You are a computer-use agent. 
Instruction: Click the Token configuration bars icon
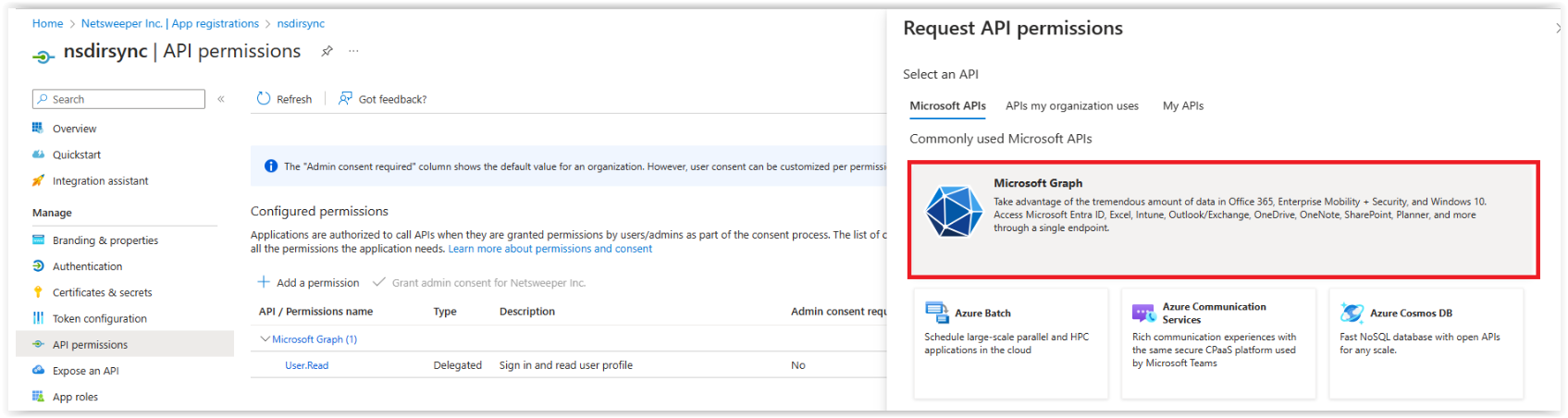(38, 317)
